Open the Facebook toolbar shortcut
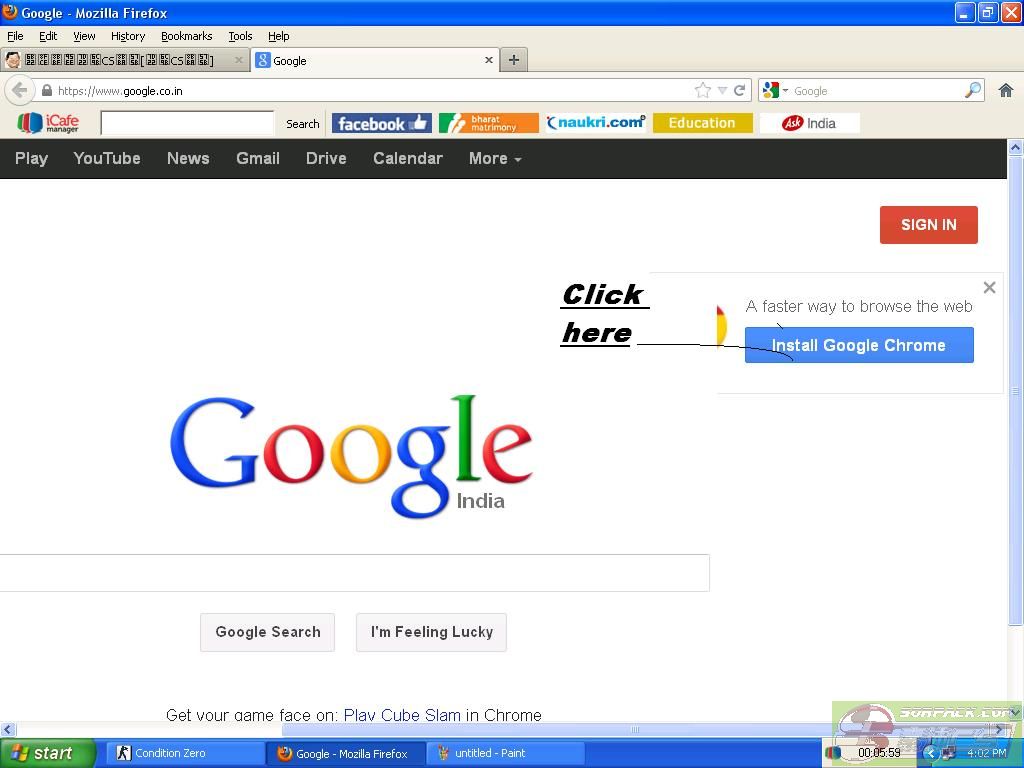Image resolution: width=1024 pixels, height=768 pixels. [381, 123]
